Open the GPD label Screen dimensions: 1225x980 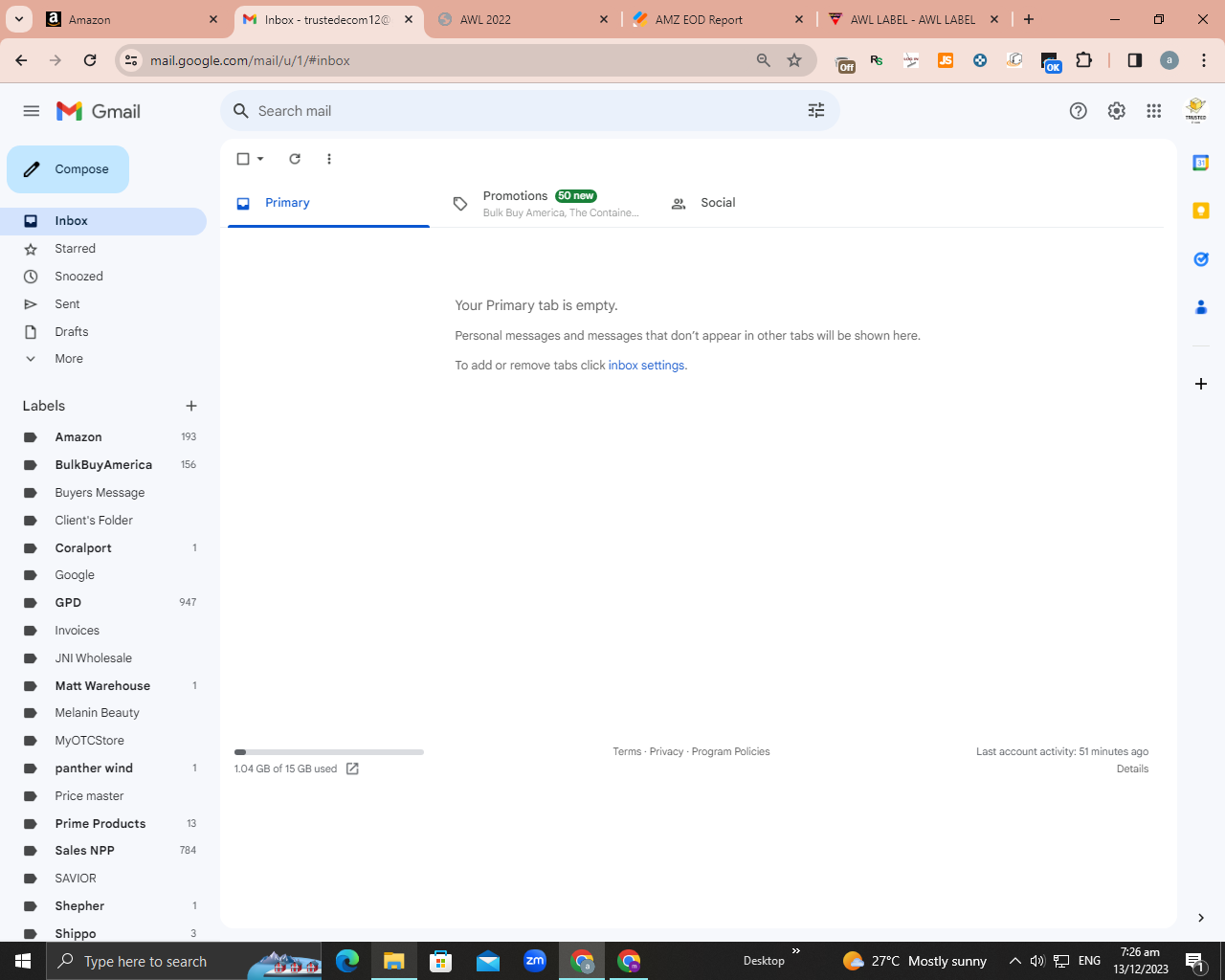103,603
